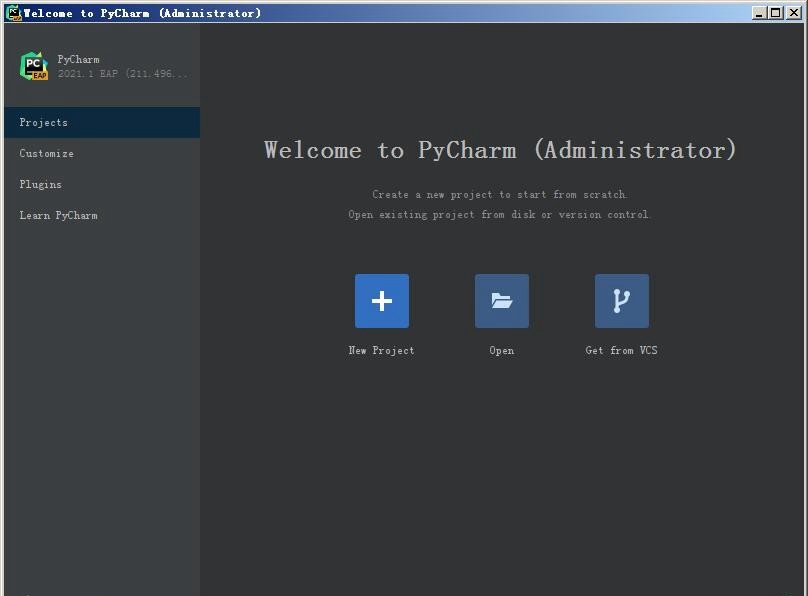Go to Learn PyCharm tab

coord(102,215)
